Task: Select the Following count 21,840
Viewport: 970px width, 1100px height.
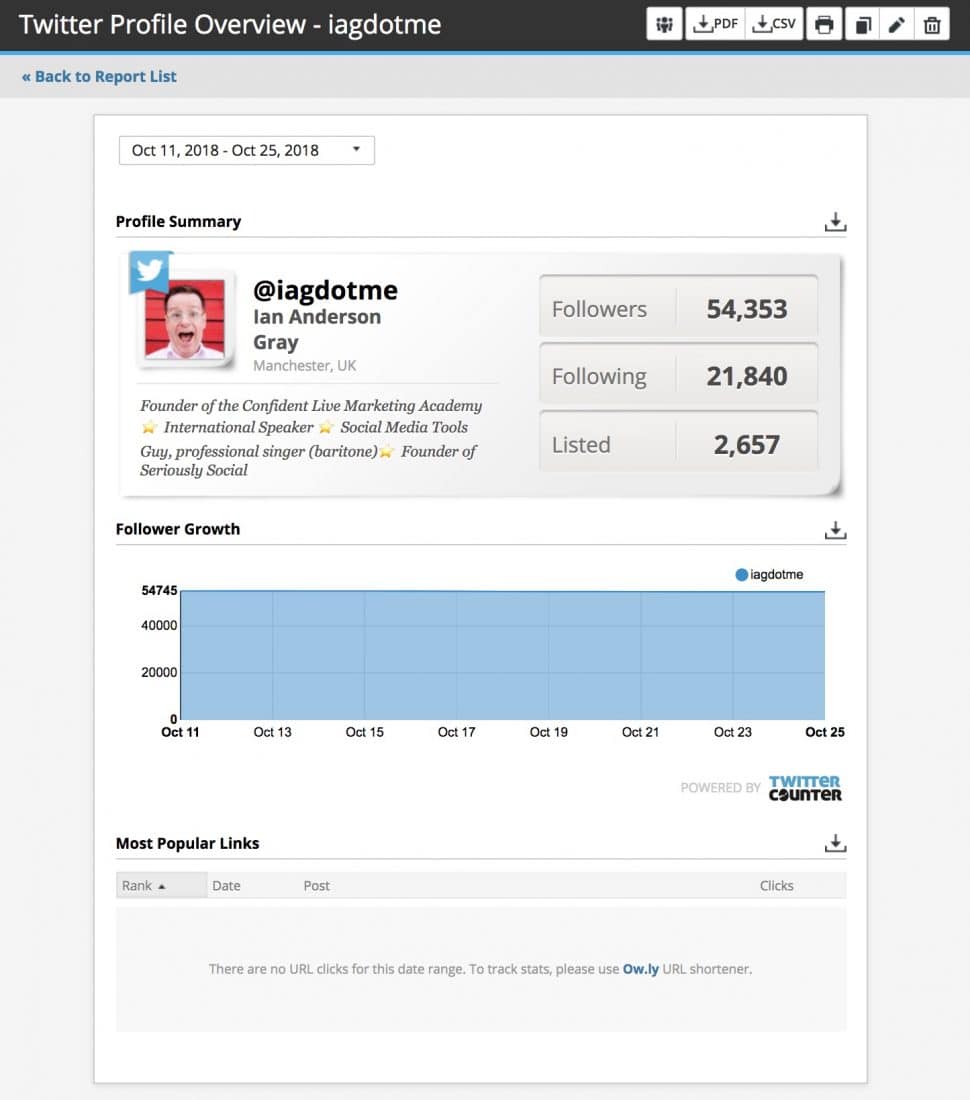Action: [746, 376]
